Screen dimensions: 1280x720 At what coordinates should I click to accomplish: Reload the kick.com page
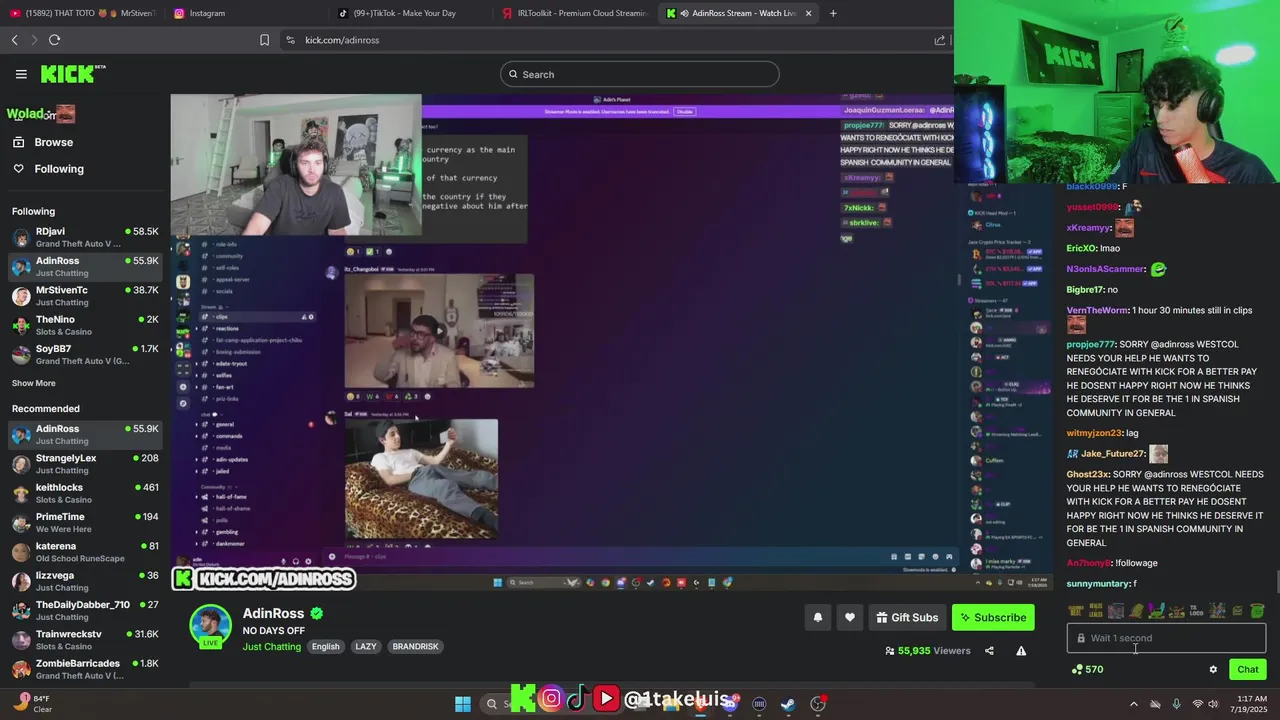(54, 40)
